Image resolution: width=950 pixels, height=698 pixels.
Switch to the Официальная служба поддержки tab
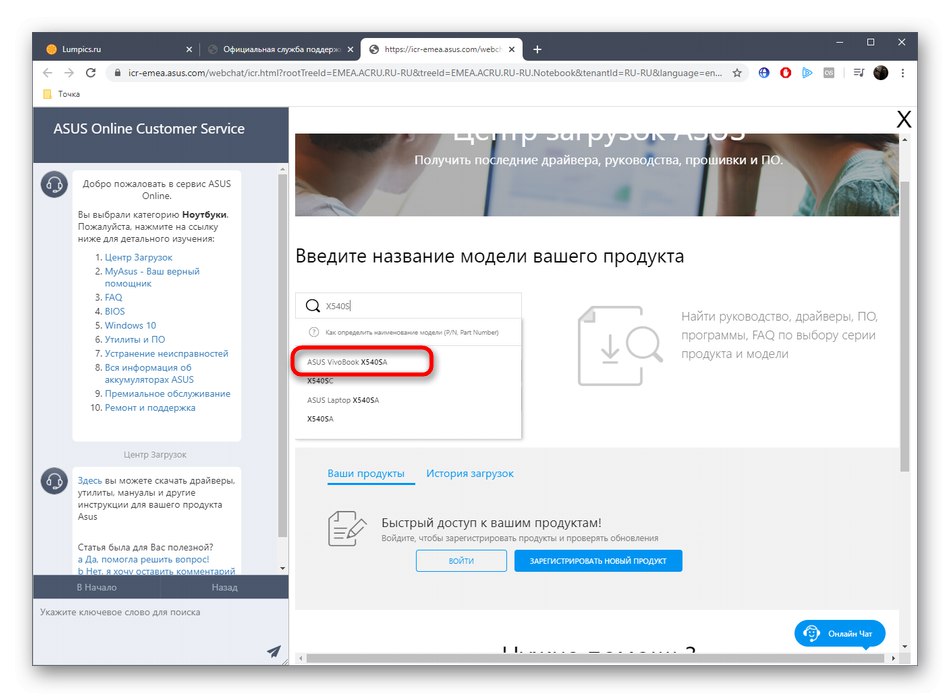(279, 50)
